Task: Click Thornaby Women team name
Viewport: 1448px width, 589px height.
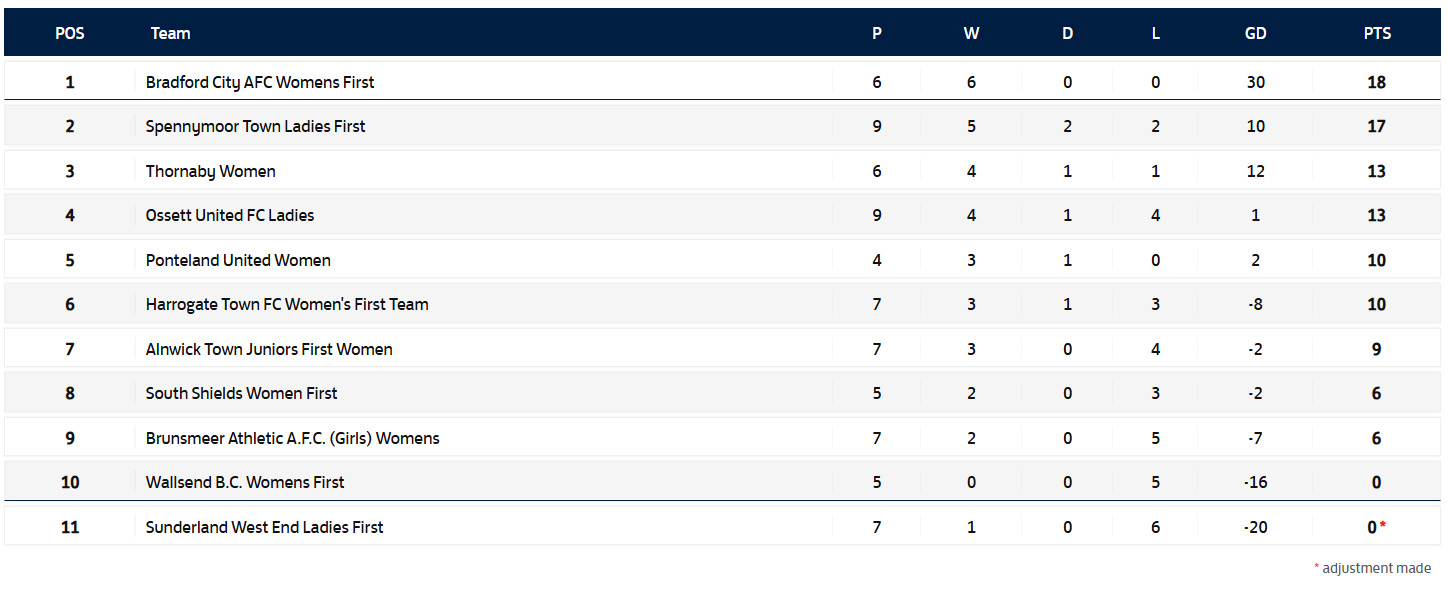Action: 210,171
